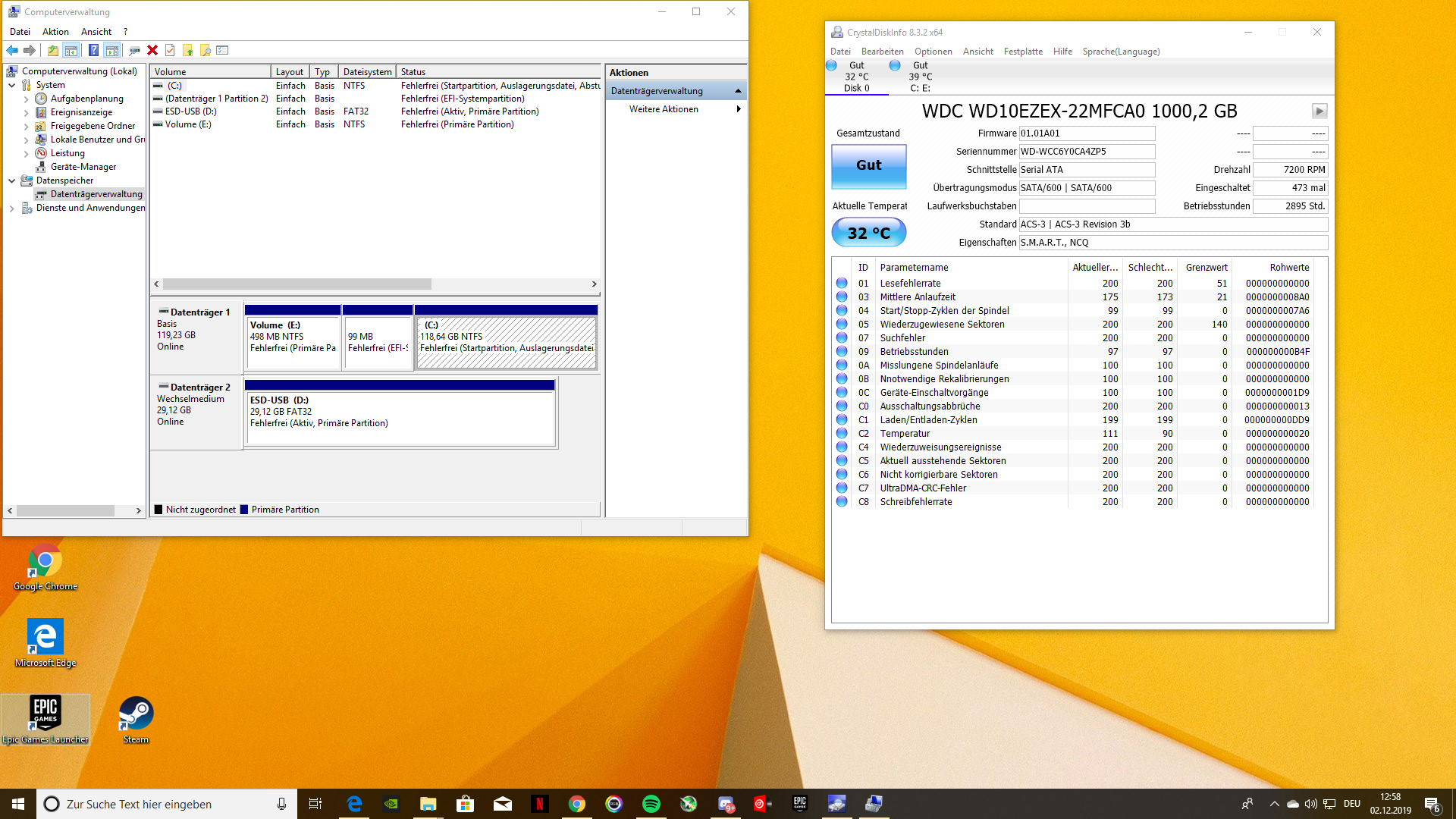Toggle show/hide console tree toolbar button
The height and width of the screenshot is (819, 1456).
pyautogui.click(x=71, y=50)
